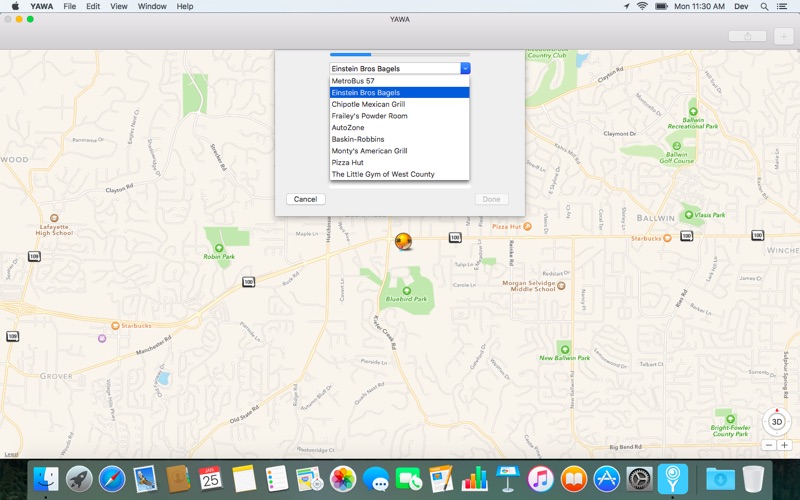This screenshot has height=500, width=800.
Task: Choose Baskin-Robbins from the dropdown list
Action: [x=399, y=139]
